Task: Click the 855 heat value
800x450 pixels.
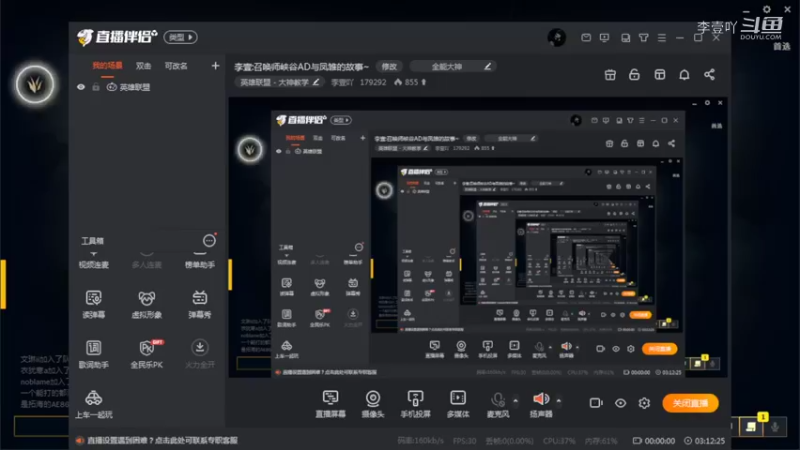Action: [411, 82]
